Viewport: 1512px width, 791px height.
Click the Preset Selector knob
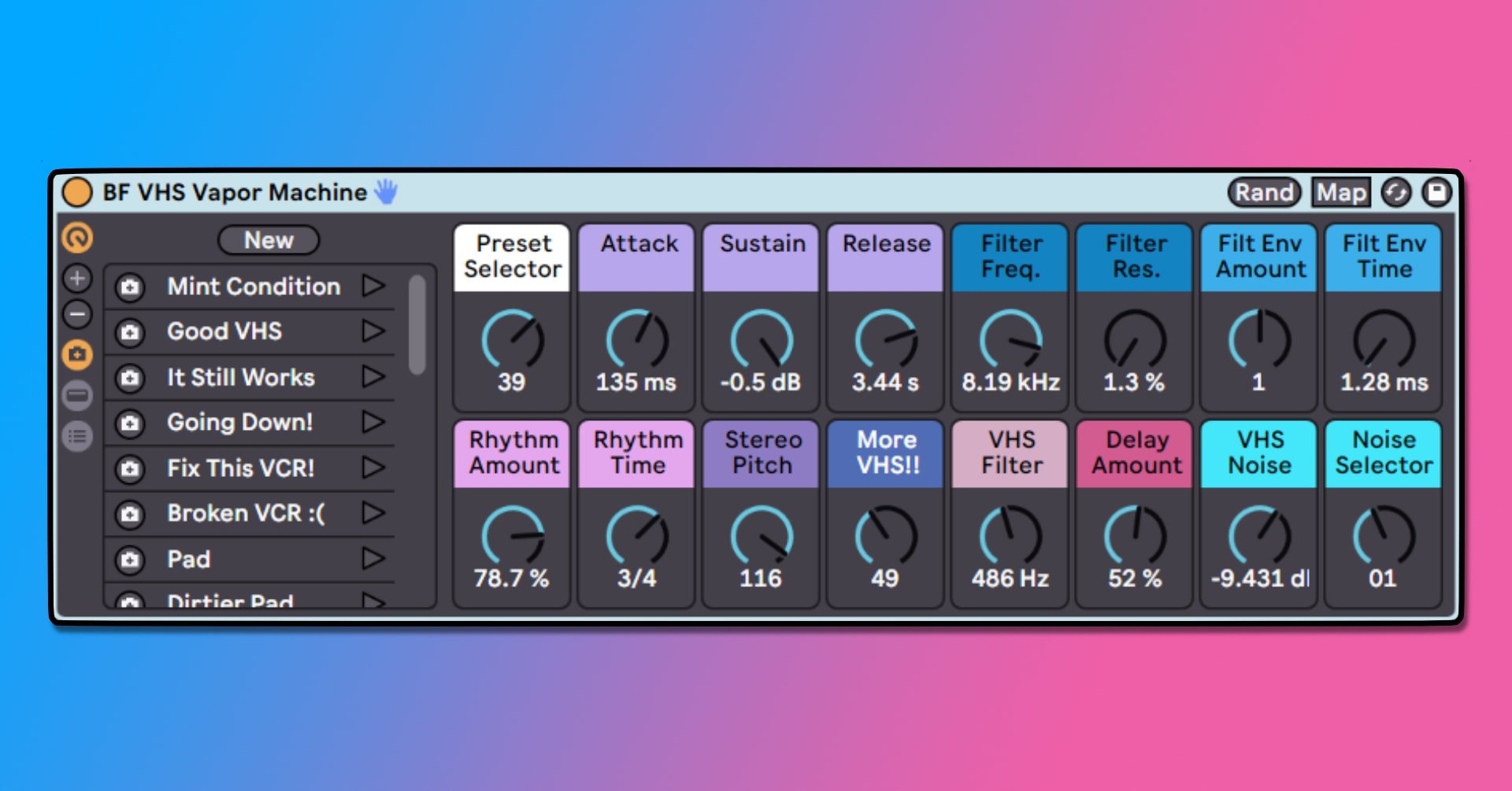pyautogui.click(x=512, y=339)
